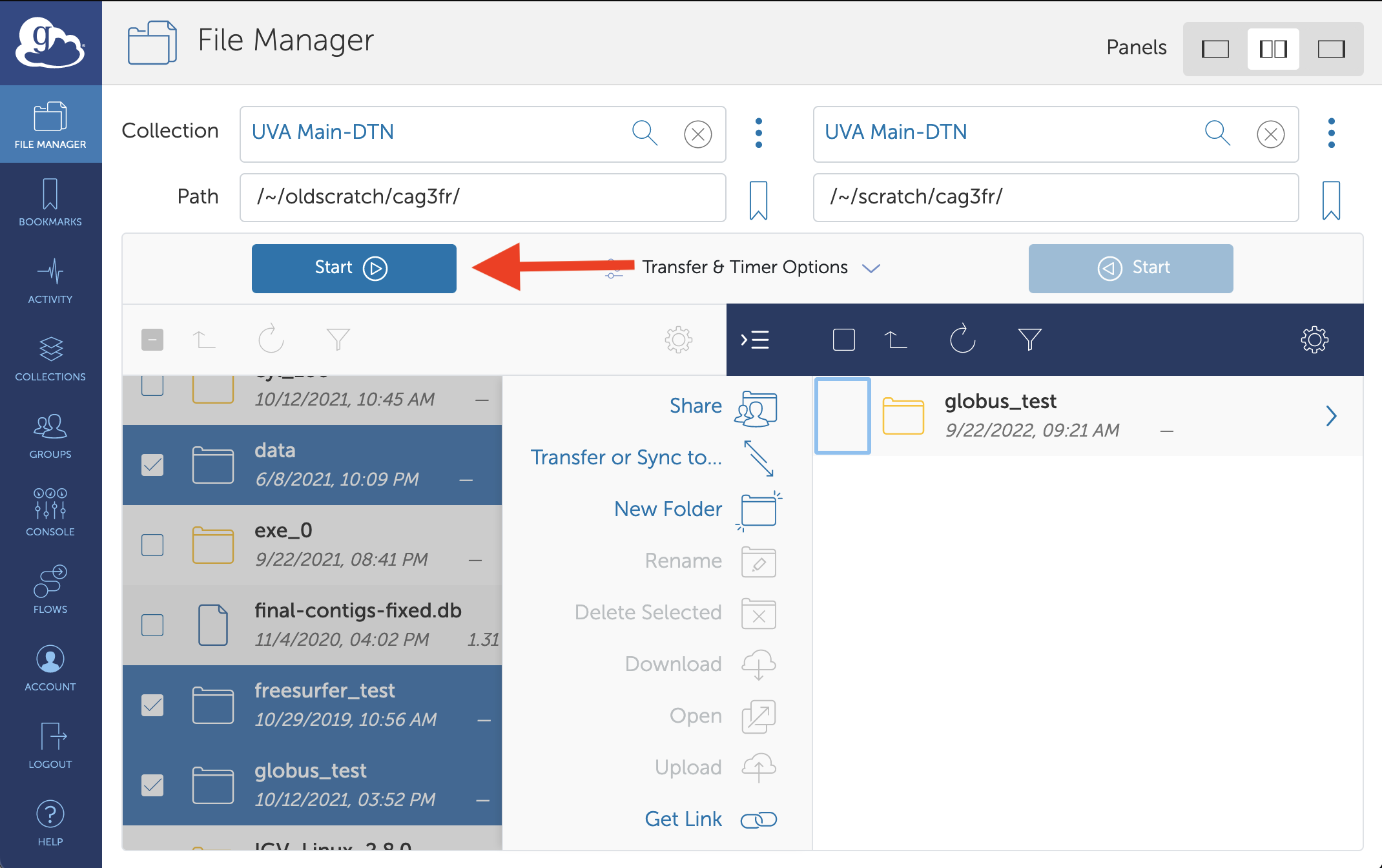
Task: Open the right panel filter icon
Action: tap(1029, 339)
